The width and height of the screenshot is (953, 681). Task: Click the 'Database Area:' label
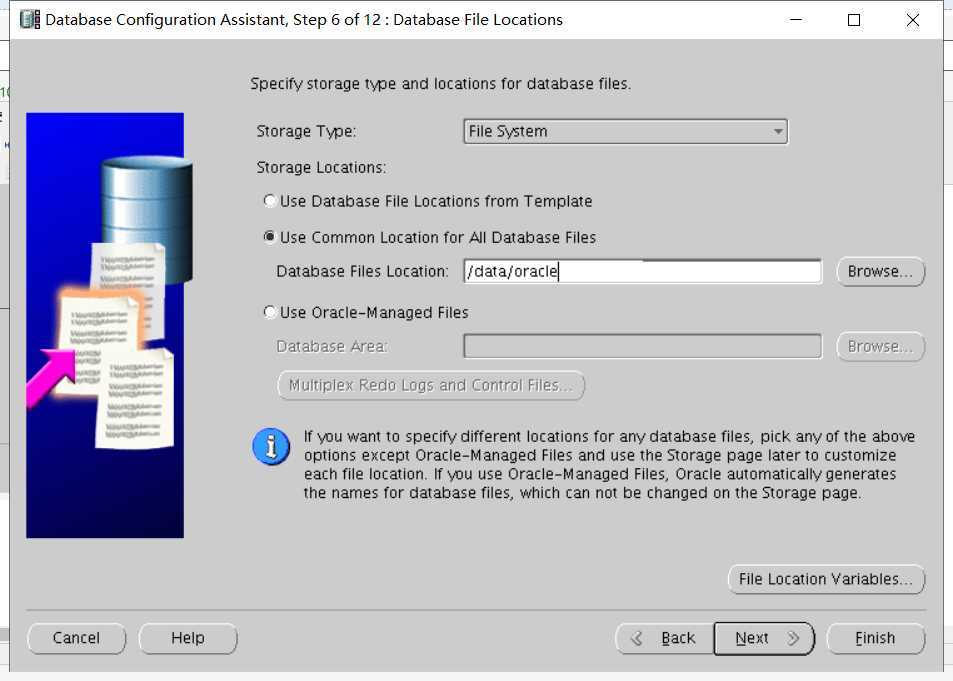click(331, 347)
